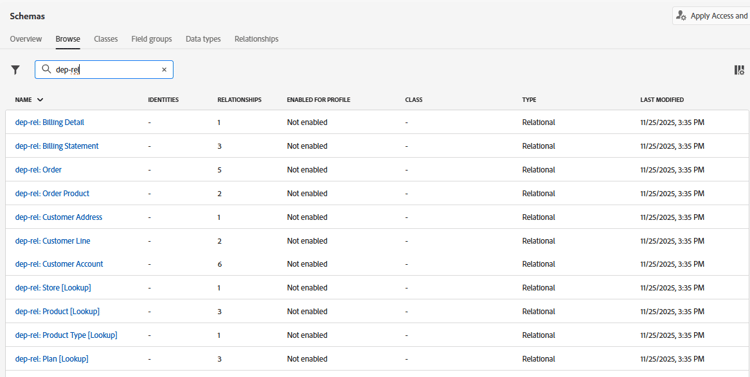Click the Apply Access and button
The width and height of the screenshot is (750, 377).
(711, 16)
